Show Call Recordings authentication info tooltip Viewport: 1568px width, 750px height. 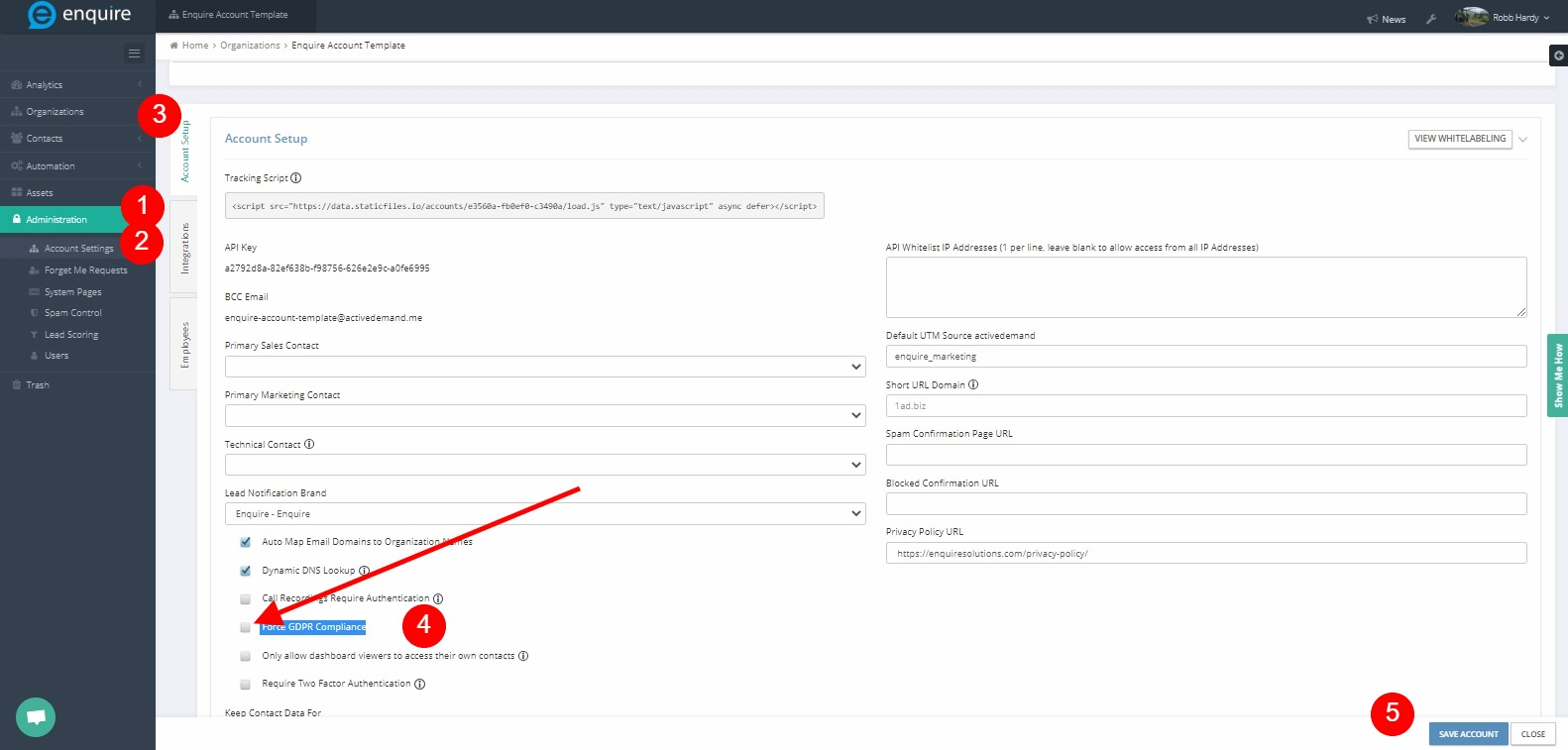pos(438,598)
